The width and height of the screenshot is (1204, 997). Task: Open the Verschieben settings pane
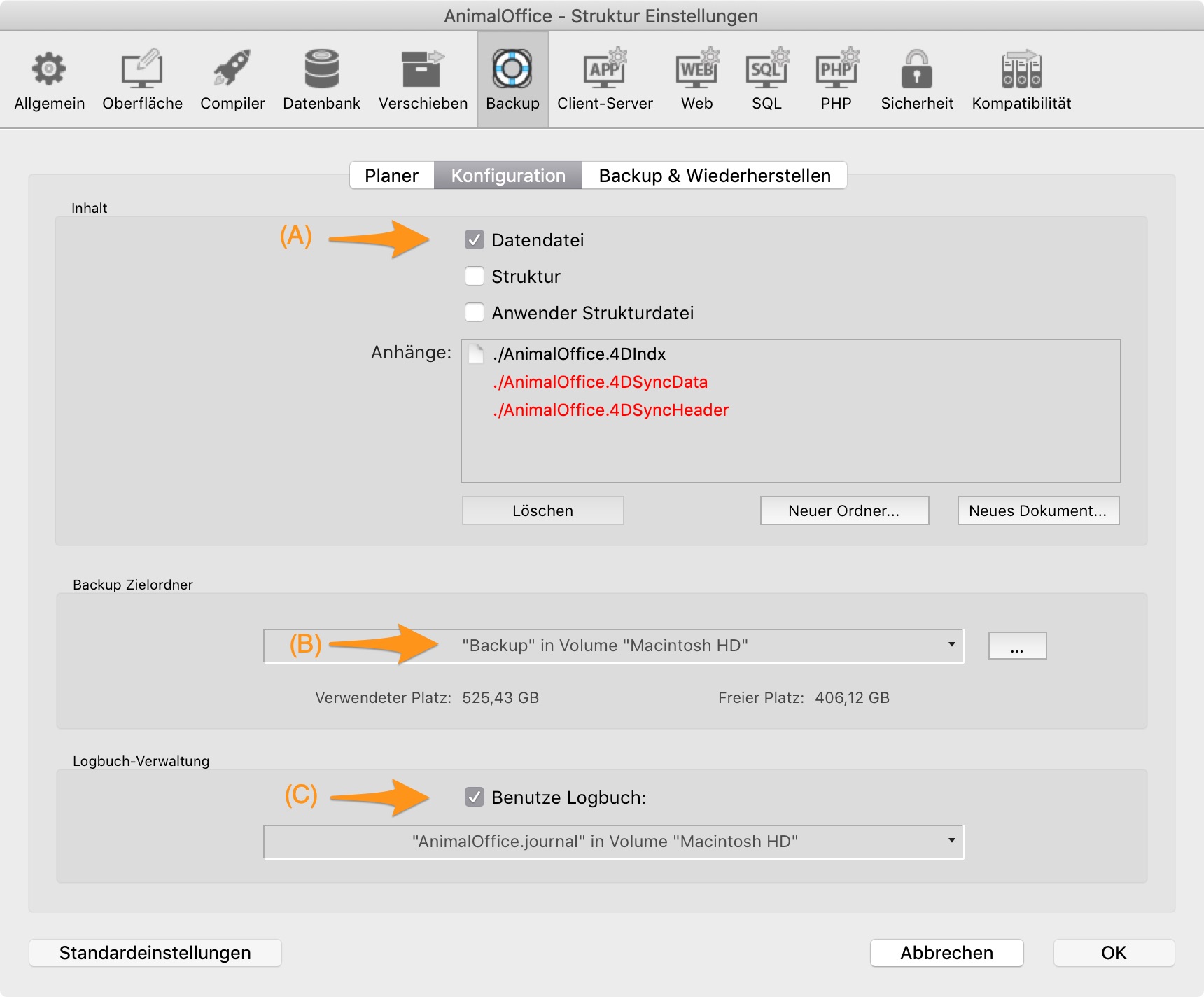point(423,70)
